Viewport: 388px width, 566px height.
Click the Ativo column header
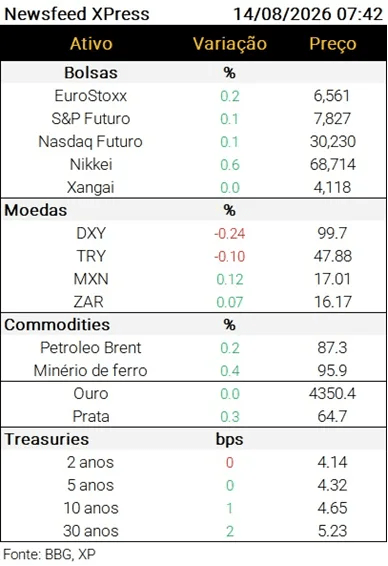(x=91, y=44)
